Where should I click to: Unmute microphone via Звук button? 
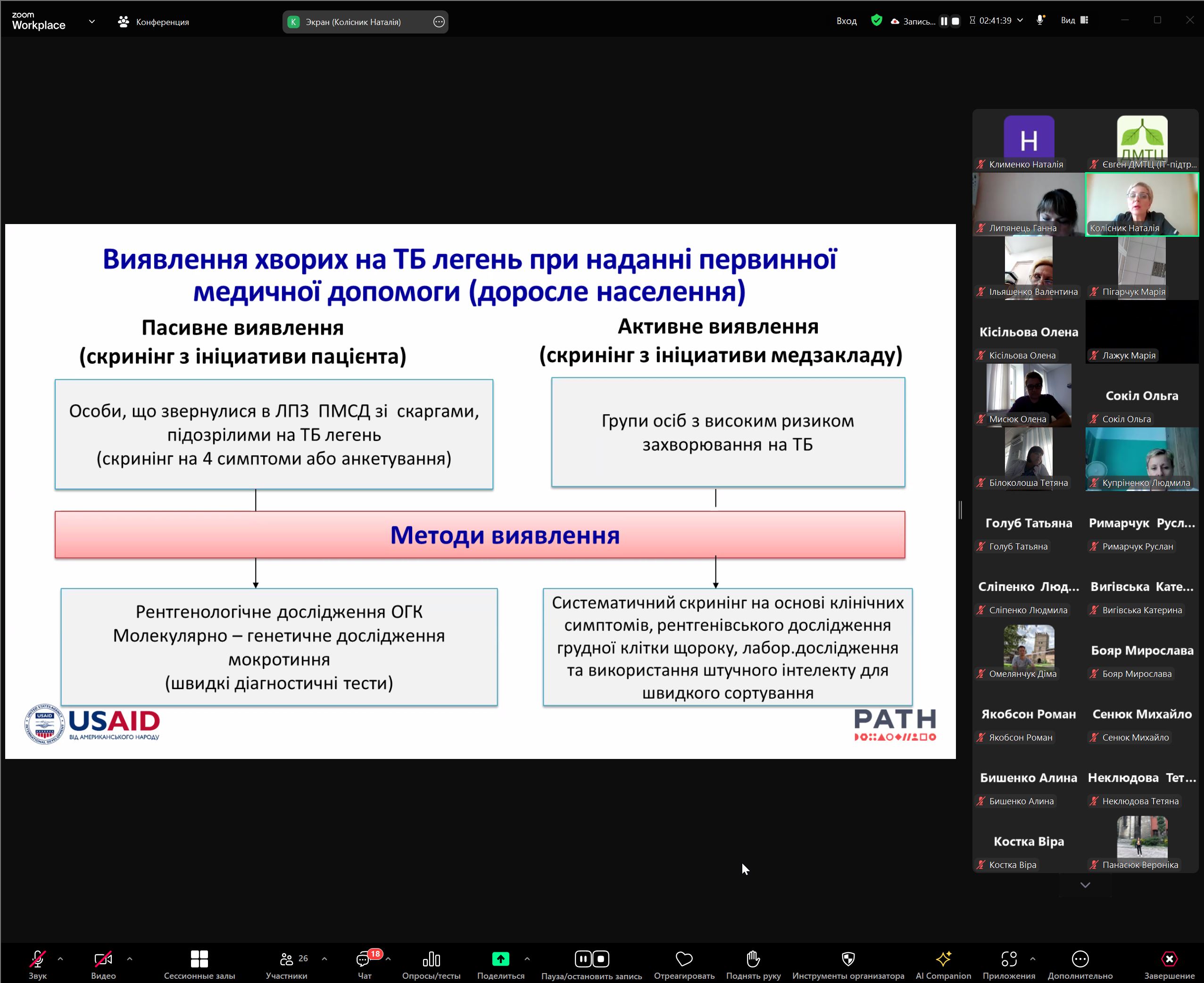coord(37,959)
